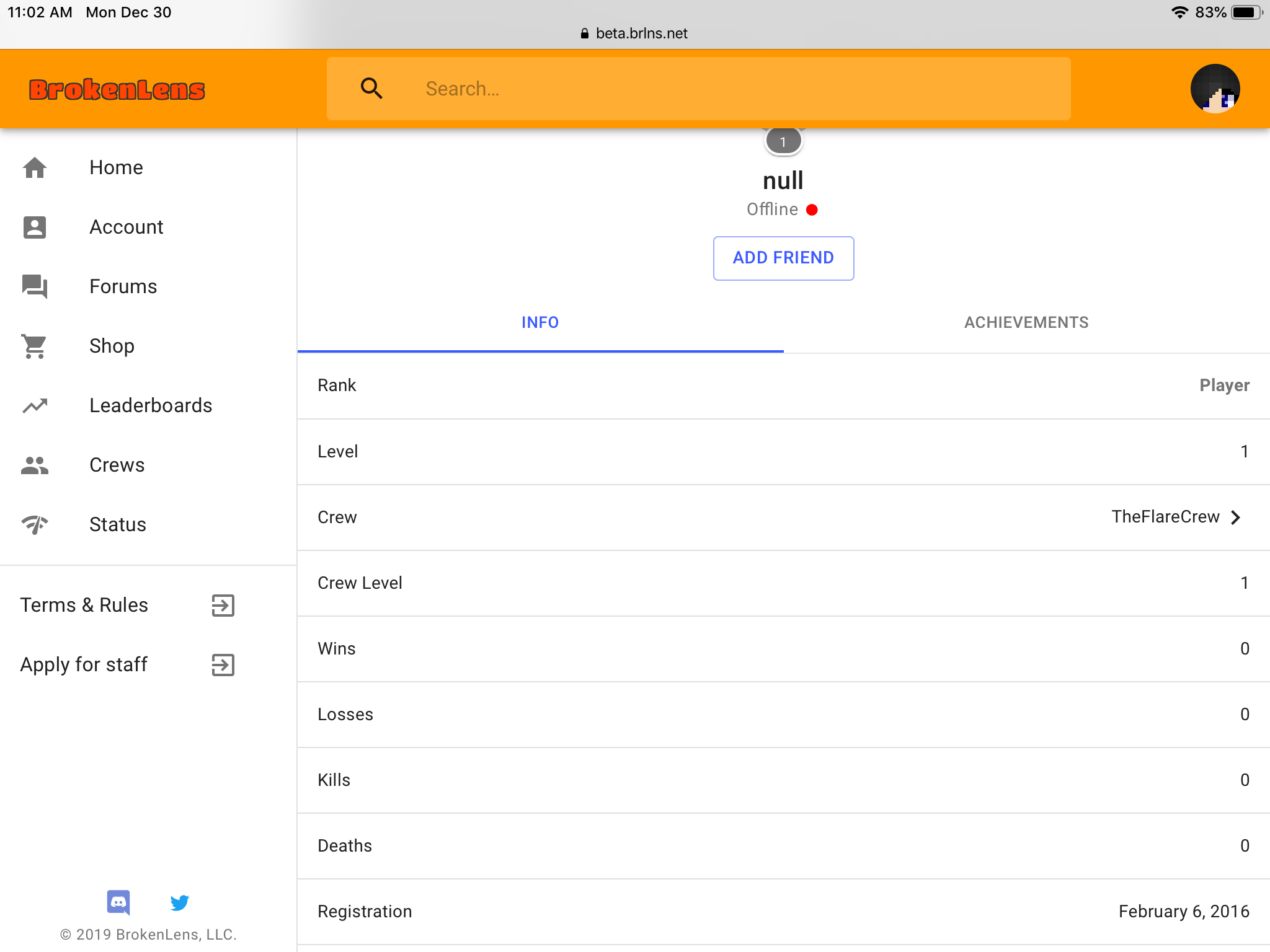Switch to the ACHIEVEMENTS tab
The width and height of the screenshot is (1270, 952).
(1026, 322)
